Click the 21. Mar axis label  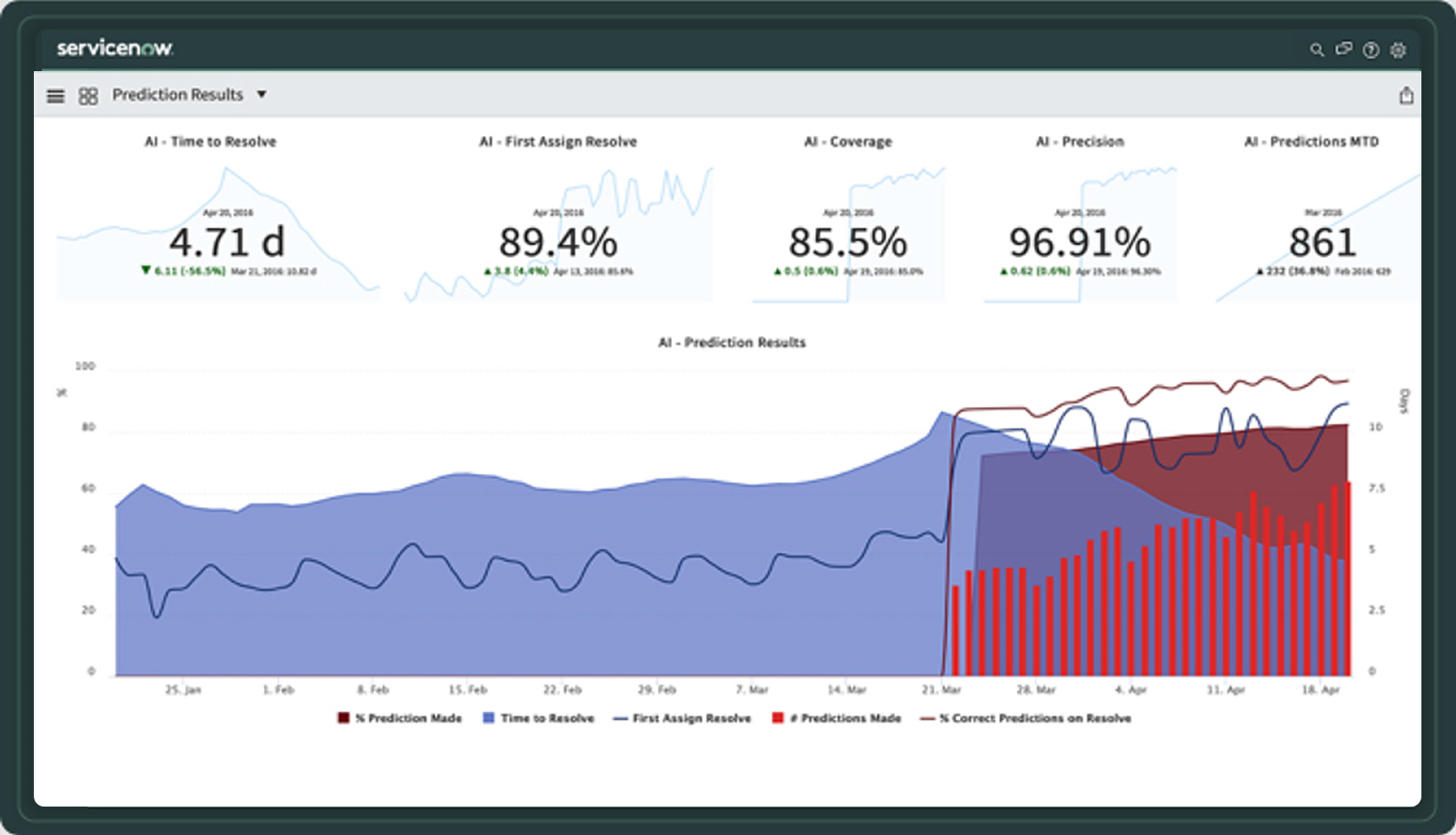(x=941, y=690)
